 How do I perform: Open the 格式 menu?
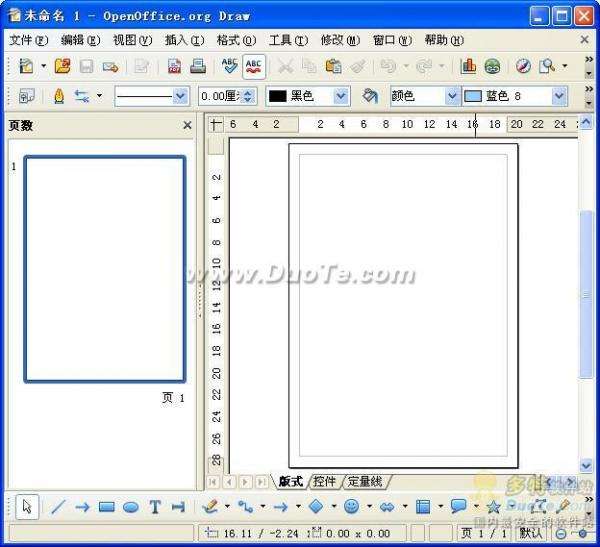coord(236,40)
